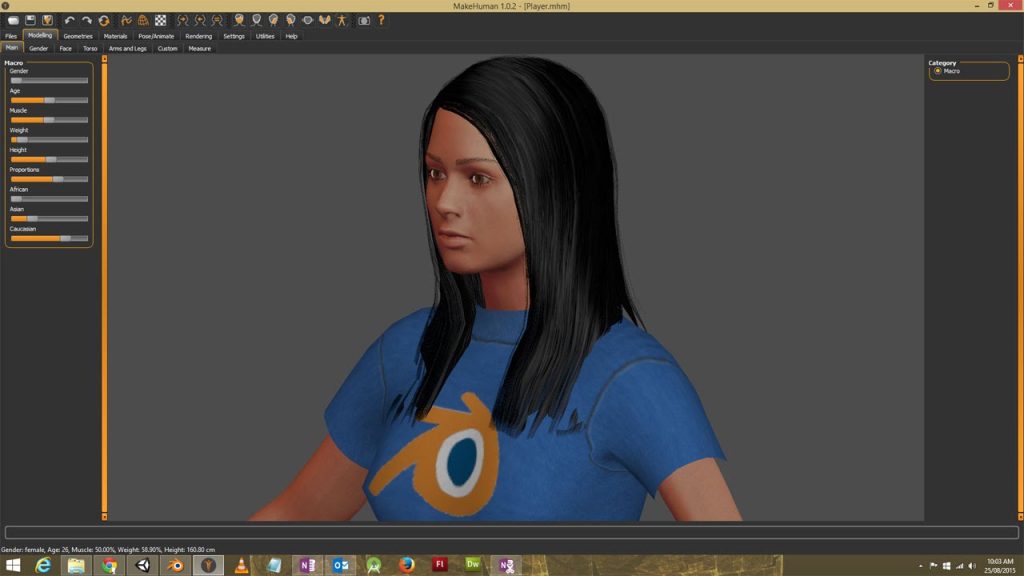Select the checkered background toolbar icon
Viewport: 1024px width, 576px height.
(x=160, y=18)
